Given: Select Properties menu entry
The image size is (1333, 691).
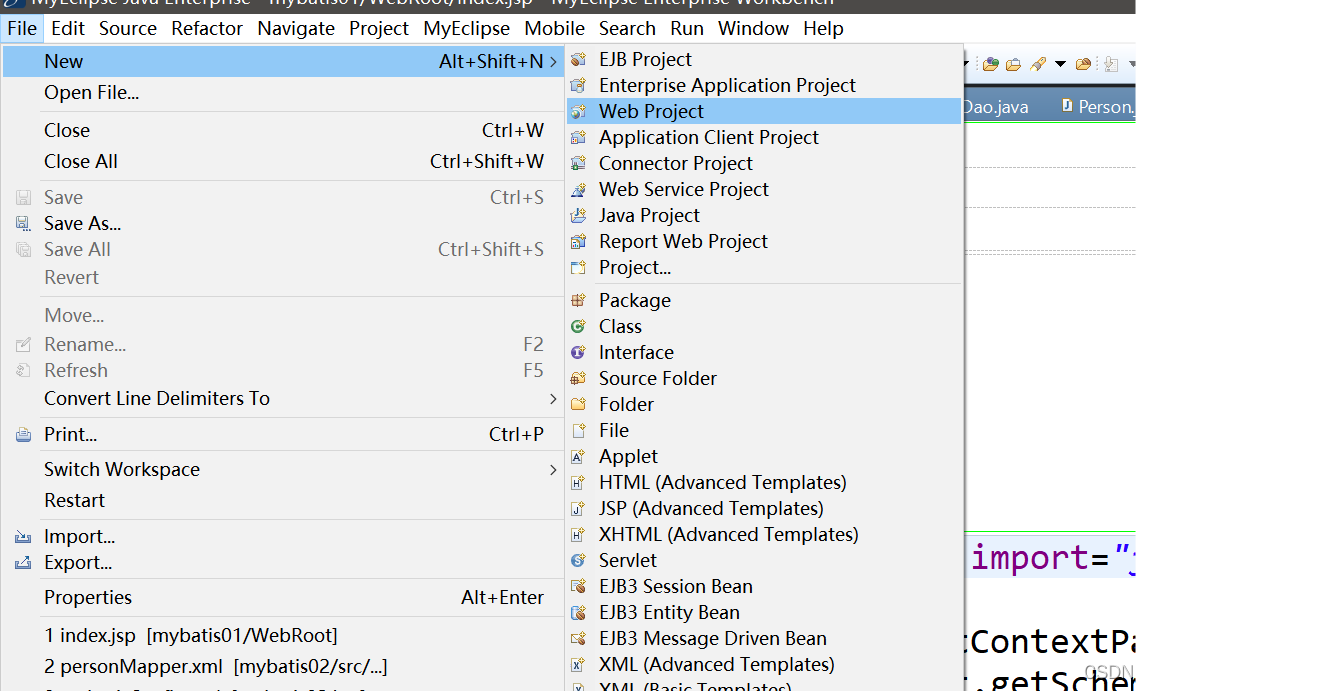Looking at the screenshot, I should pos(282,598).
